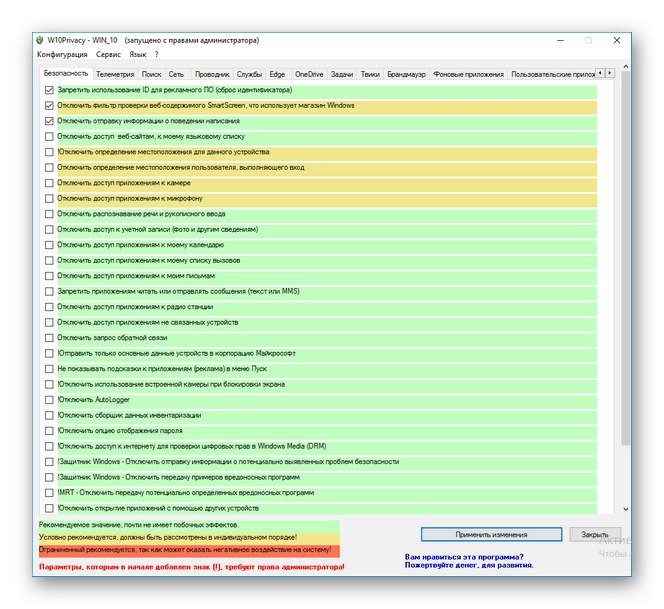Click the W10Privacy shield icon in title bar
Image resolution: width=664 pixels, height=609 pixels.
pyautogui.click(x=40, y=40)
